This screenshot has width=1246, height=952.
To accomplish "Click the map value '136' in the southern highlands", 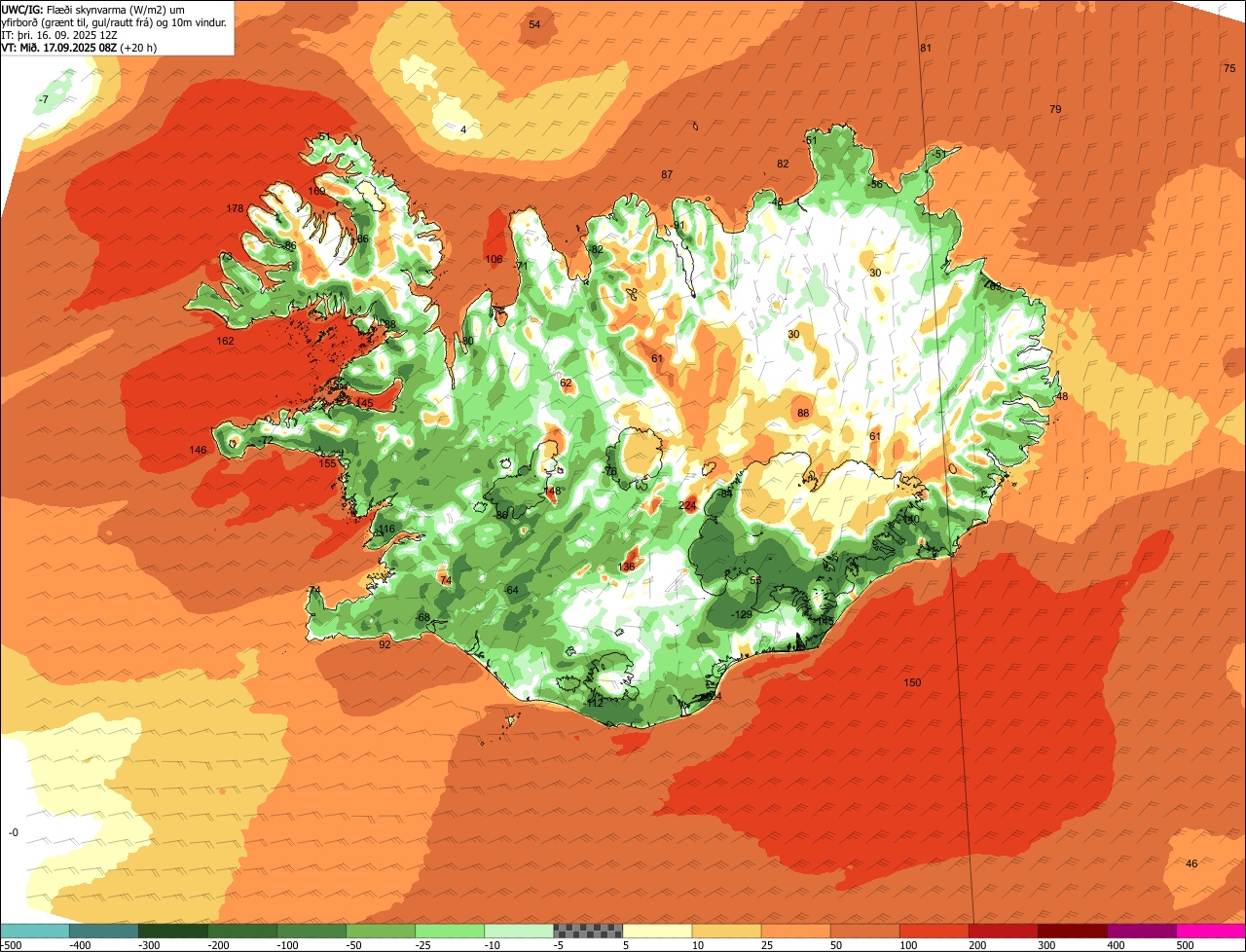I will coord(626,567).
